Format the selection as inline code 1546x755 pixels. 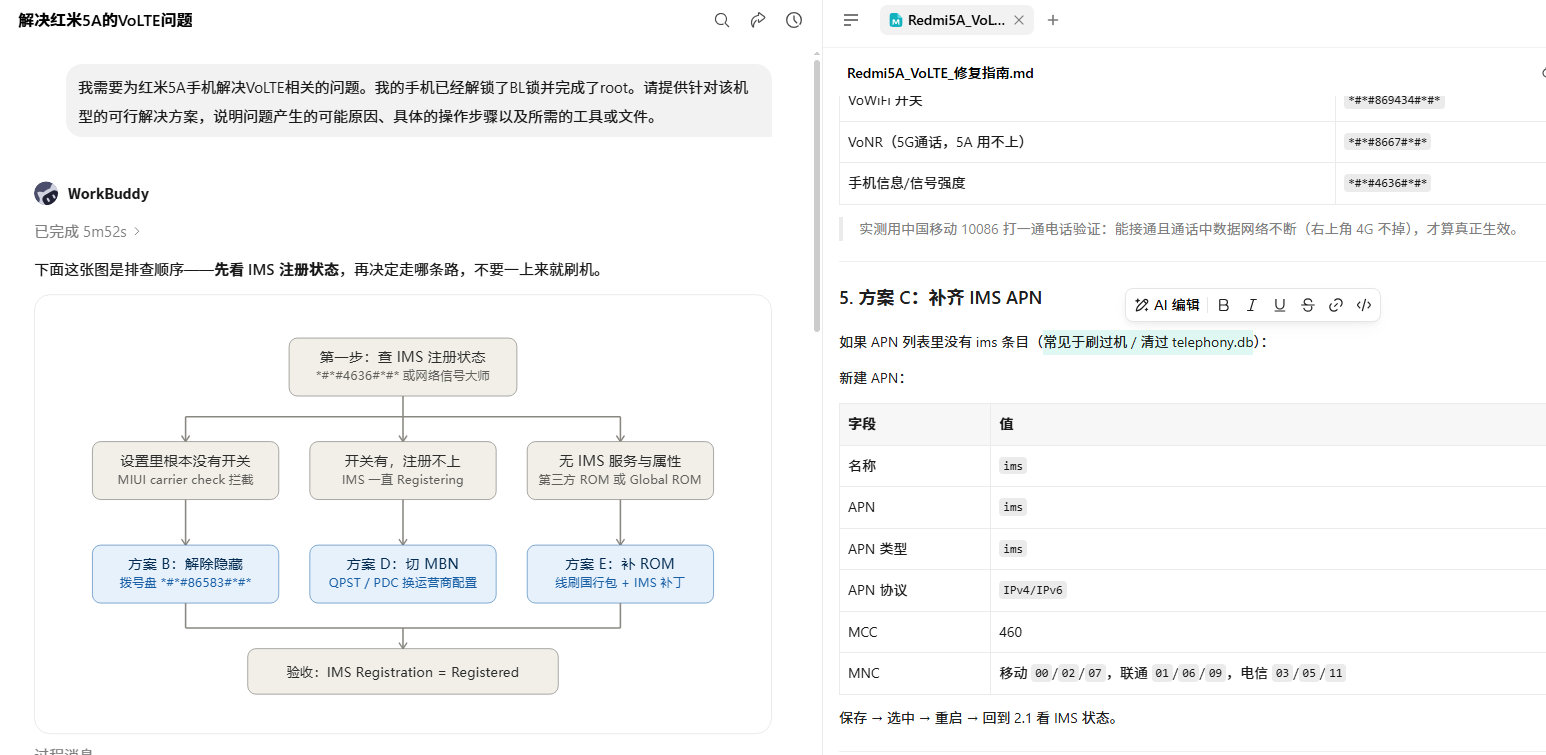pyautogui.click(x=1363, y=305)
